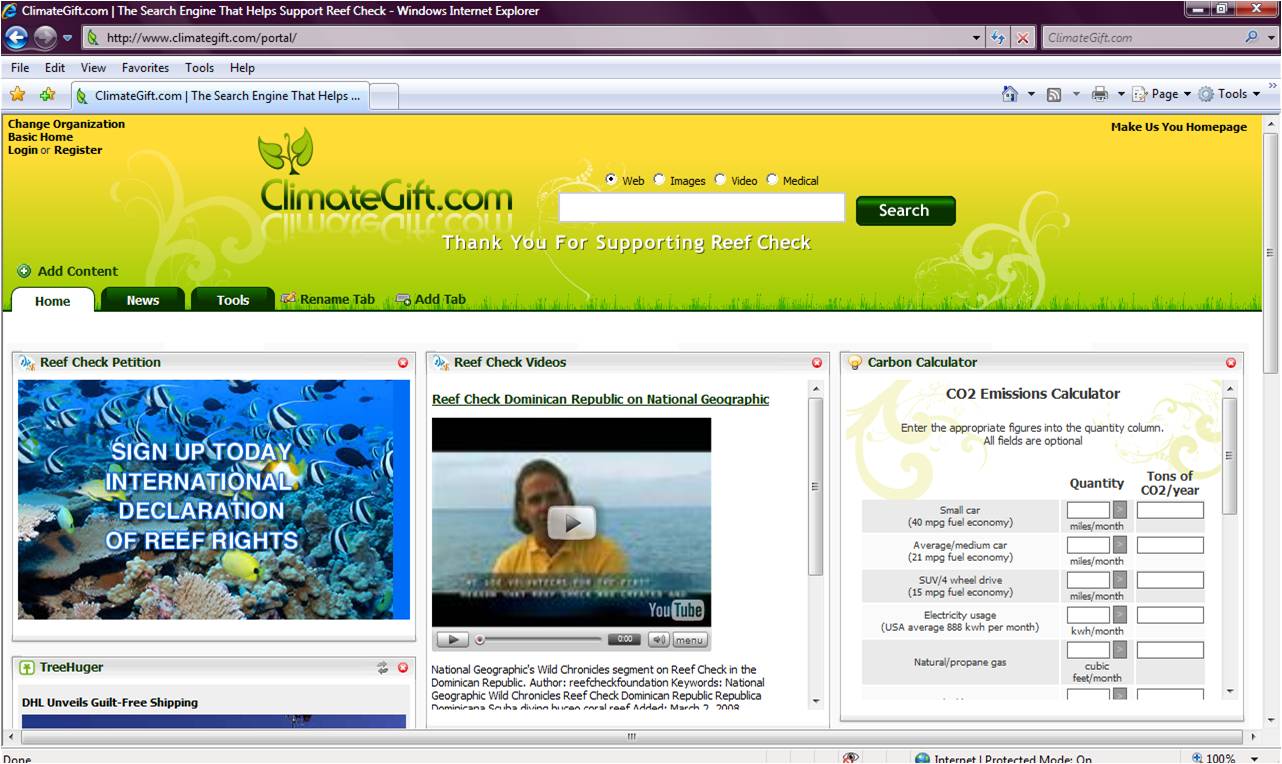Click the Reef Check Videos widget vertical scrollbar
This screenshot has height=764, width=1282.
(816, 545)
